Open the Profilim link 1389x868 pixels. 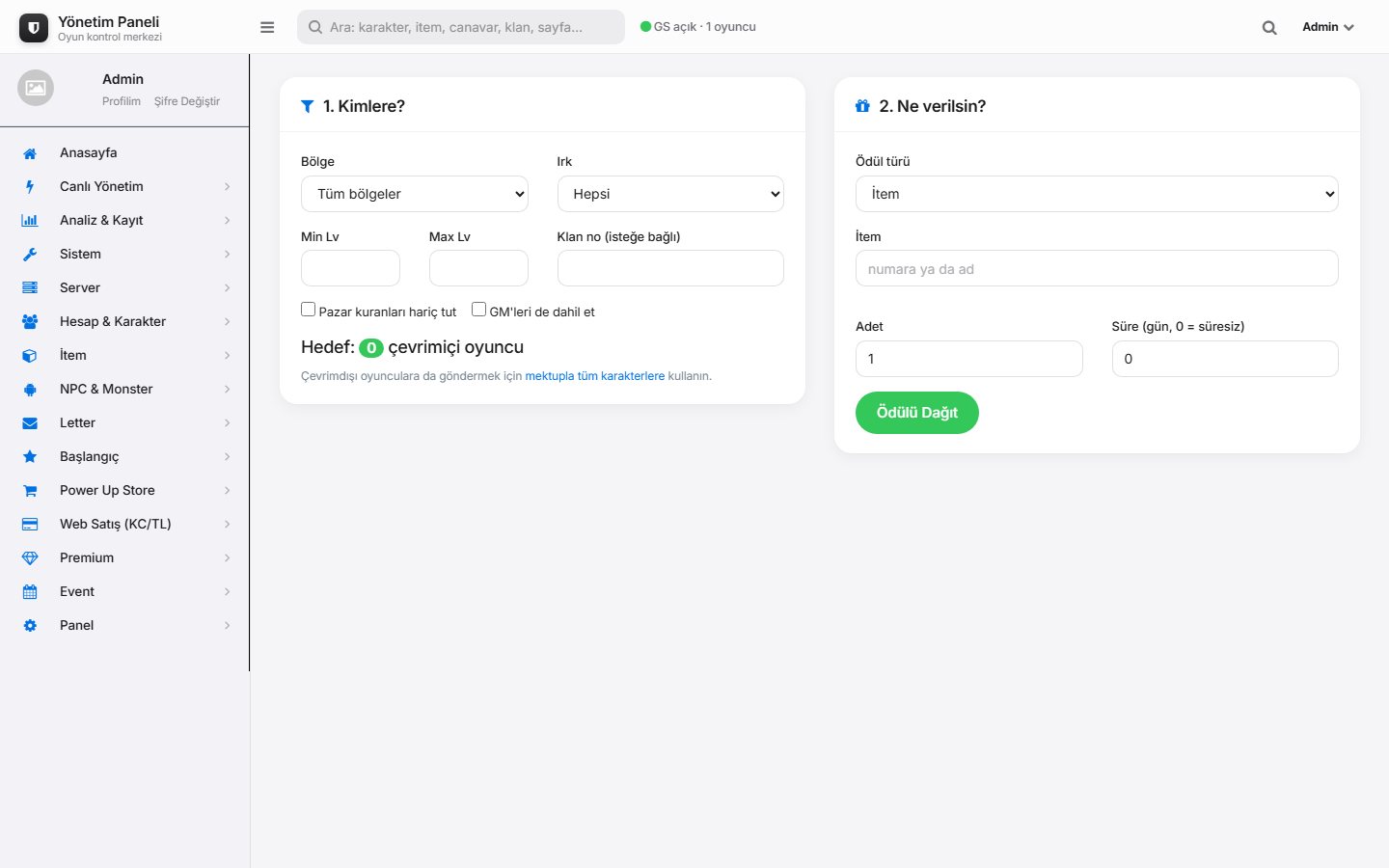point(122,101)
